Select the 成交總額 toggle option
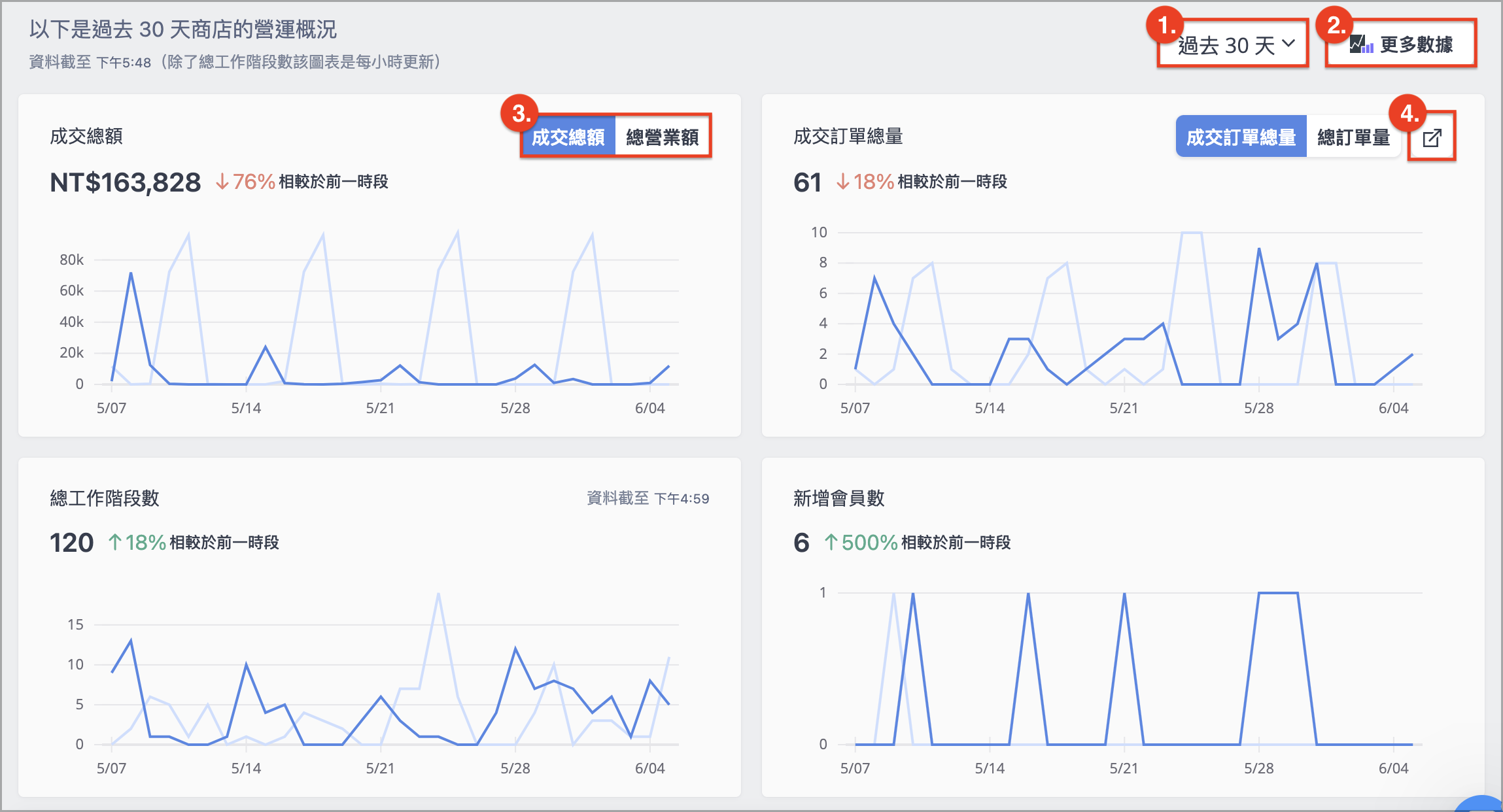The height and width of the screenshot is (812, 1503). [568, 137]
